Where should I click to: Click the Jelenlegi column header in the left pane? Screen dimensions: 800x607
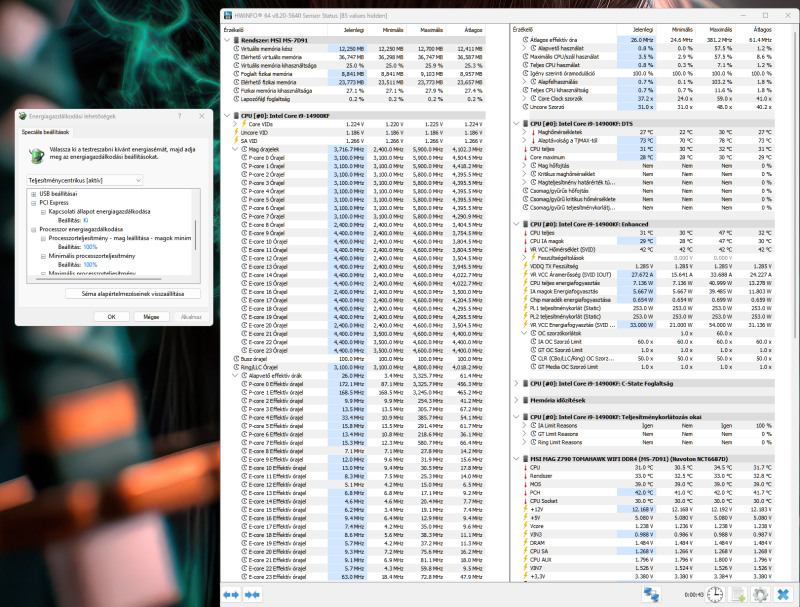point(353,30)
